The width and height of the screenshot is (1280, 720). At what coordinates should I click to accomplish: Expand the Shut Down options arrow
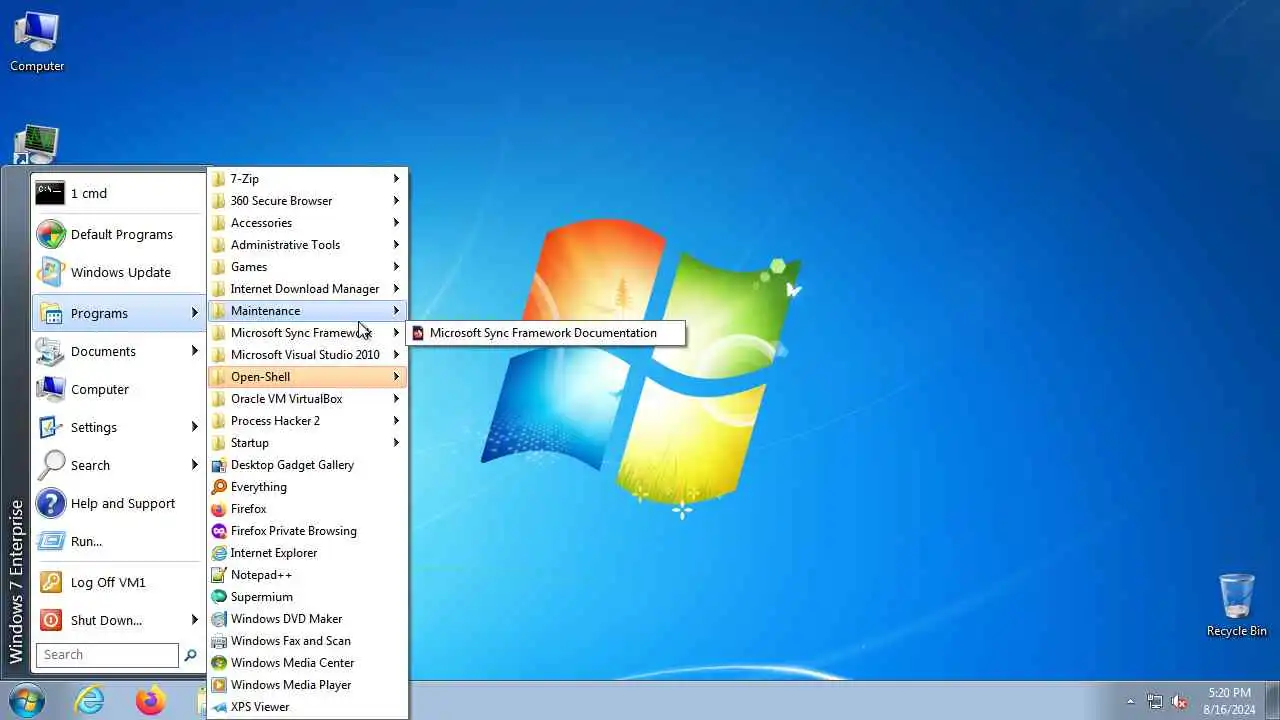pos(194,620)
